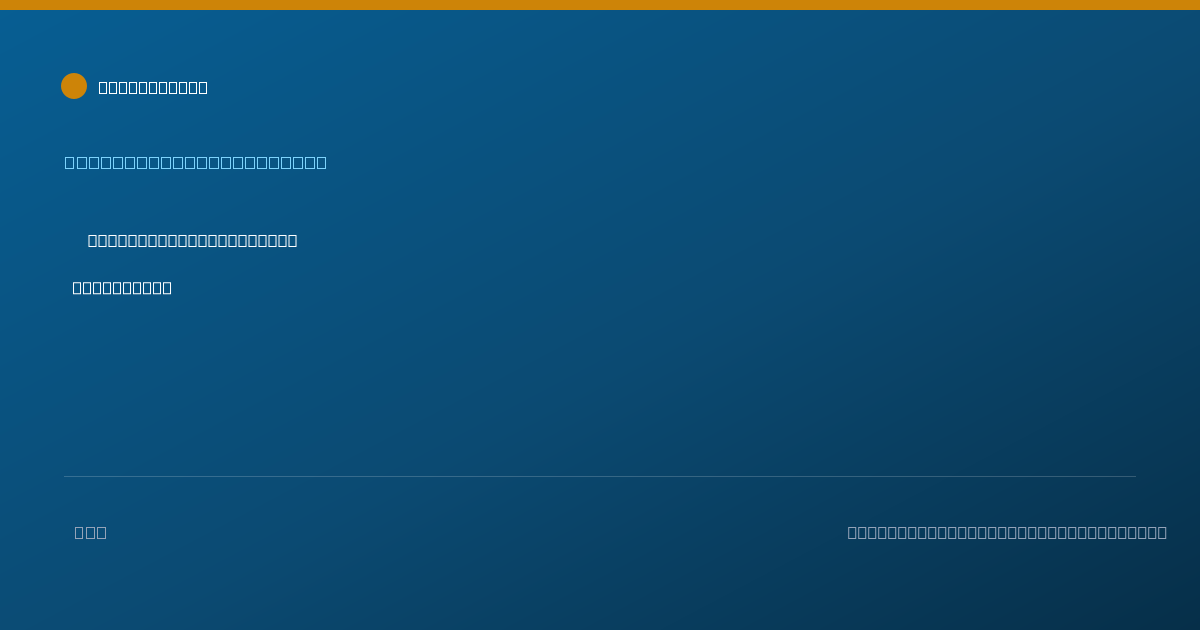1200x630 pixels.
Task: Click the indented first white paragraph line
Action: click(192, 240)
